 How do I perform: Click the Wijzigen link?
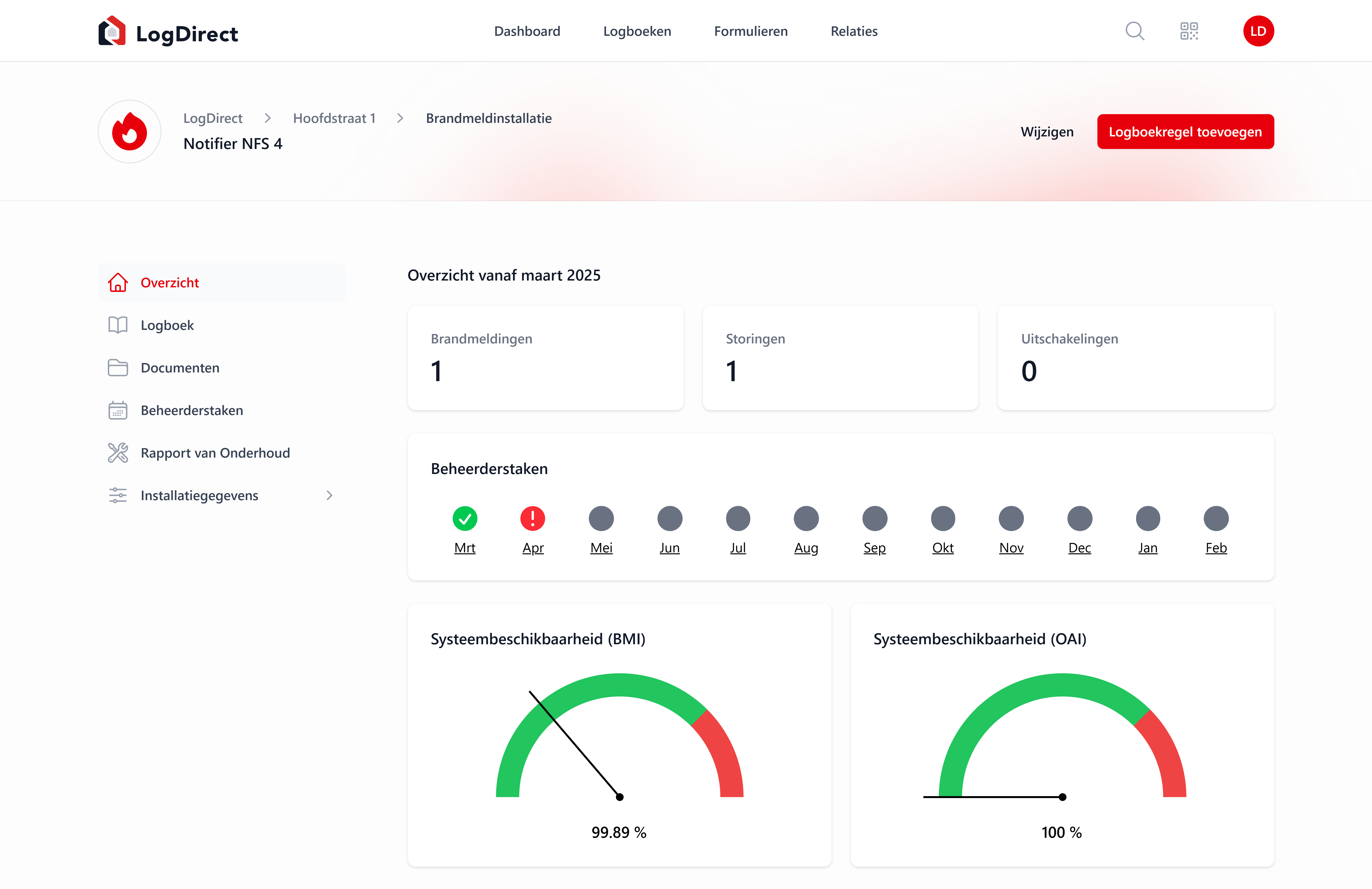coord(1047,132)
